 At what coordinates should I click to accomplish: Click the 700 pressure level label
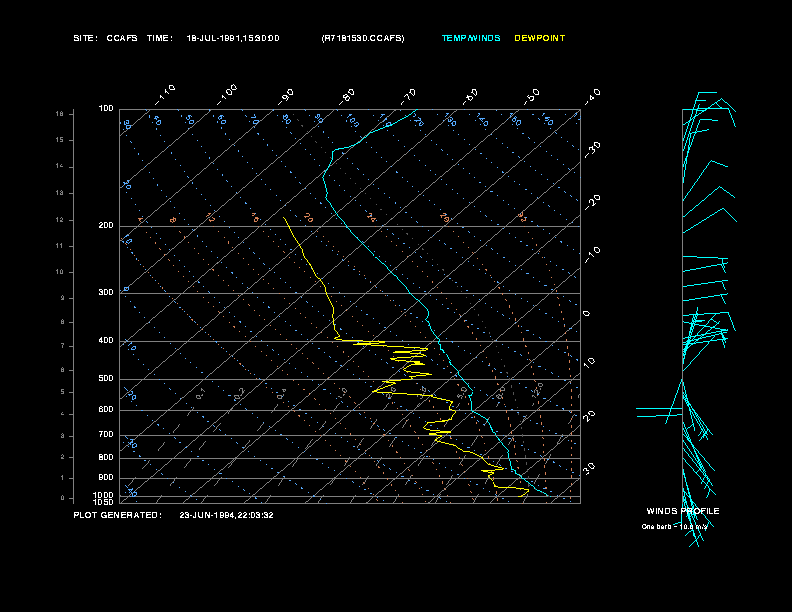point(106,435)
